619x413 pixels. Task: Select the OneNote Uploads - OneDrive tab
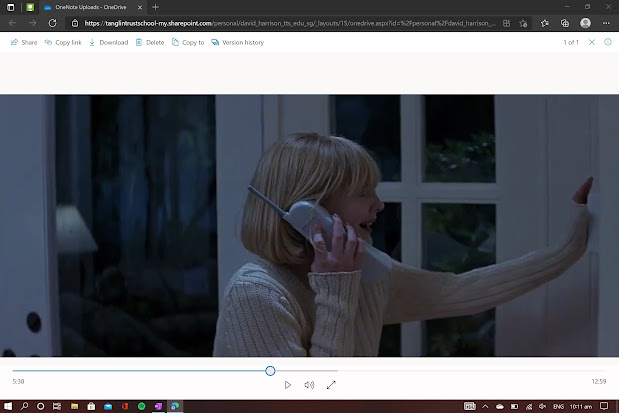click(91, 7)
